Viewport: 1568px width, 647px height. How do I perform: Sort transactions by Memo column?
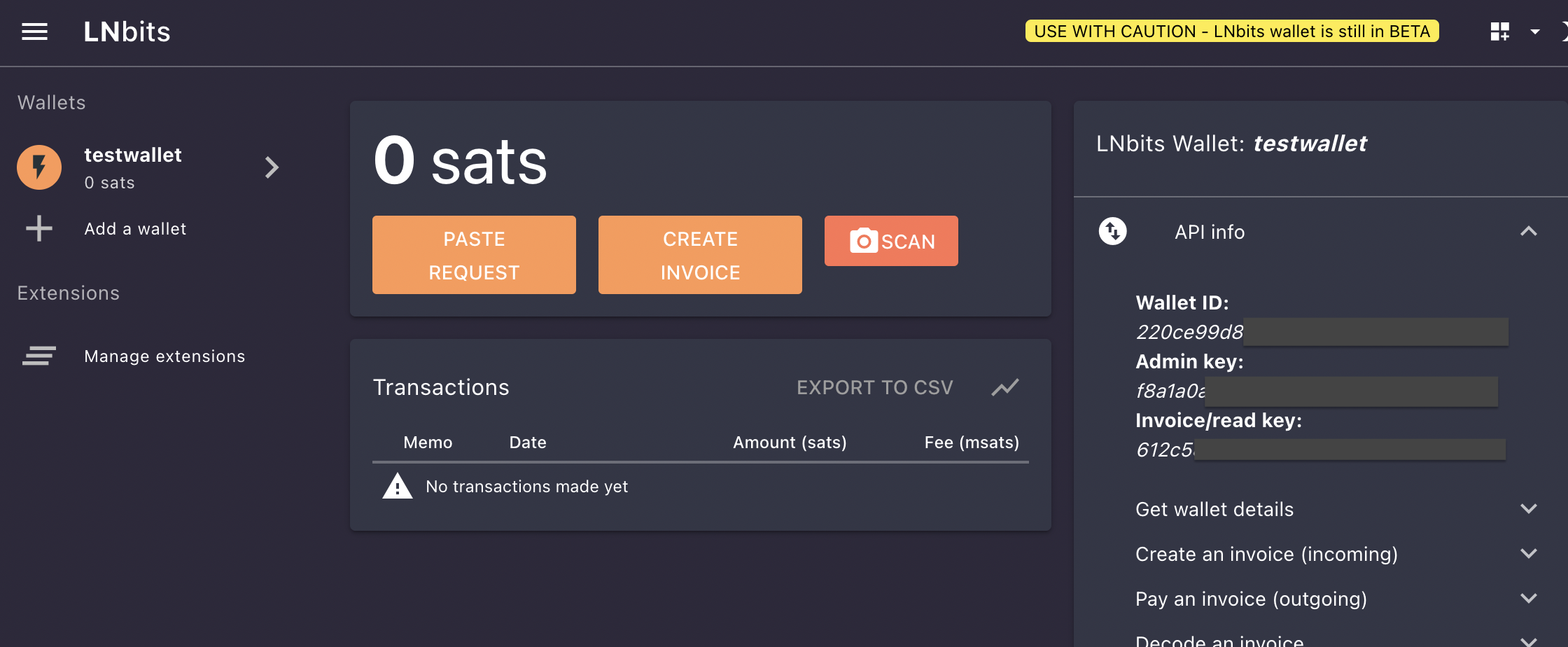pos(428,443)
